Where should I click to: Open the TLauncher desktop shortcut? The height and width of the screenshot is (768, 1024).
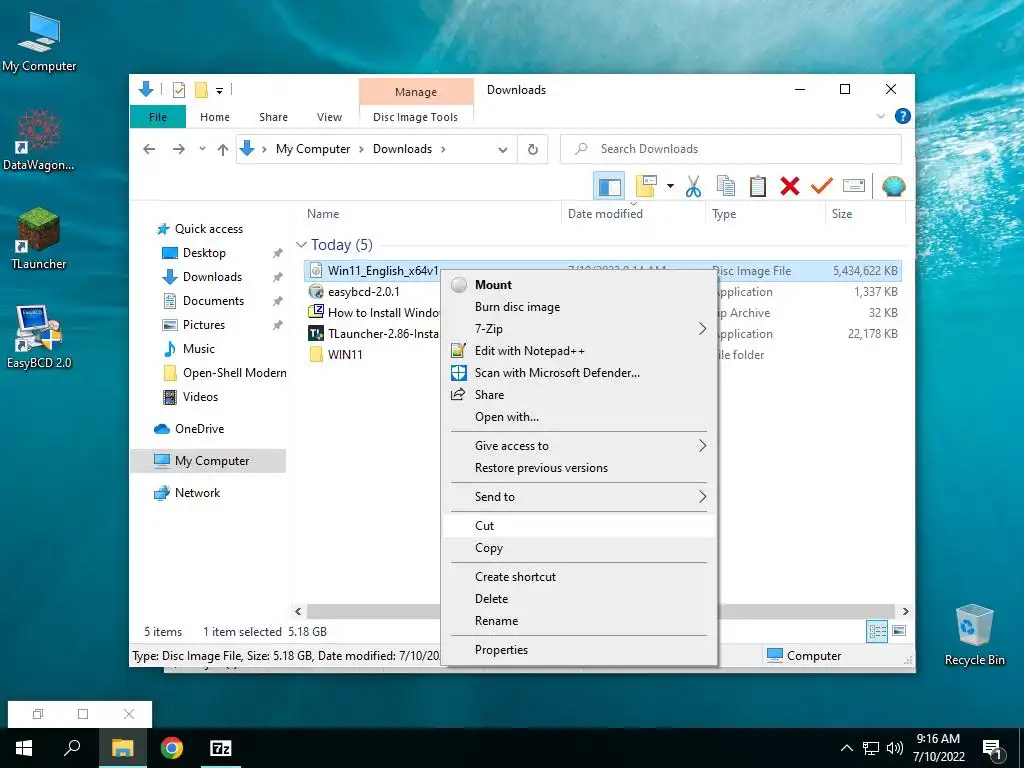point(39,239)
